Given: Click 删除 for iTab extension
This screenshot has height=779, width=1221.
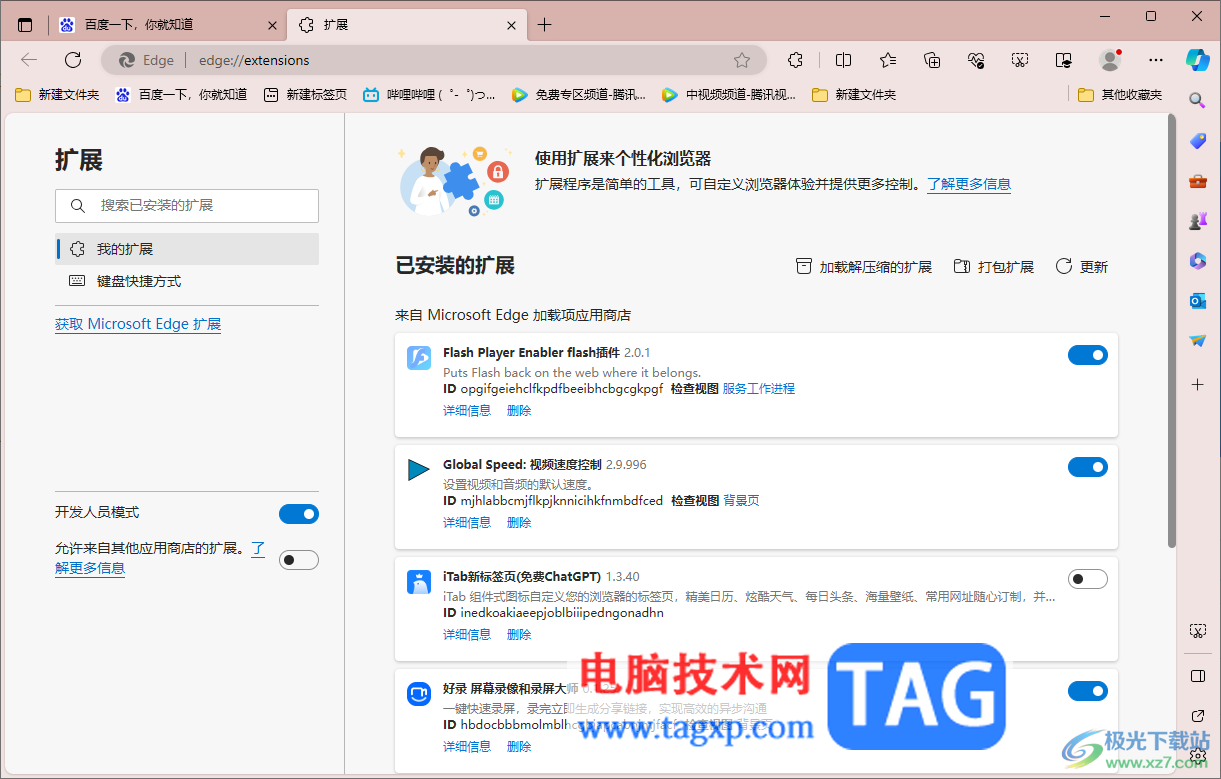Looking at the screenshot, I should click(x=519, y=635).
